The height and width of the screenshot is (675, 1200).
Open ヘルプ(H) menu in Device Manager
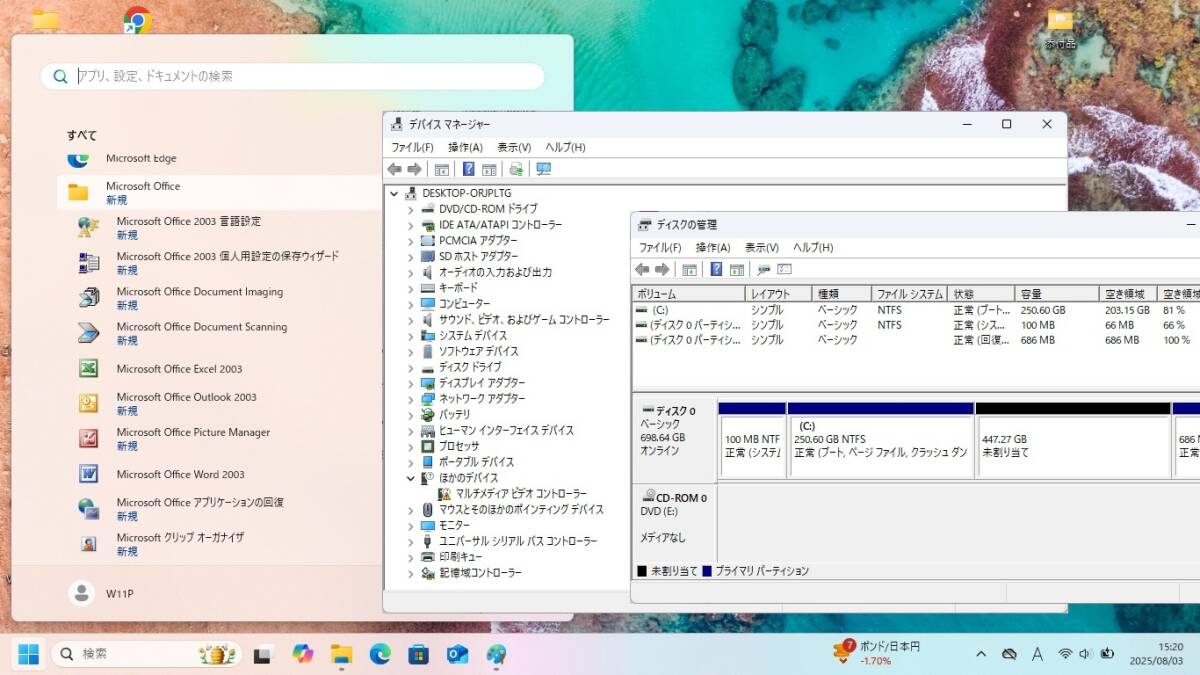pyautogui.click(x=565, y=147)
